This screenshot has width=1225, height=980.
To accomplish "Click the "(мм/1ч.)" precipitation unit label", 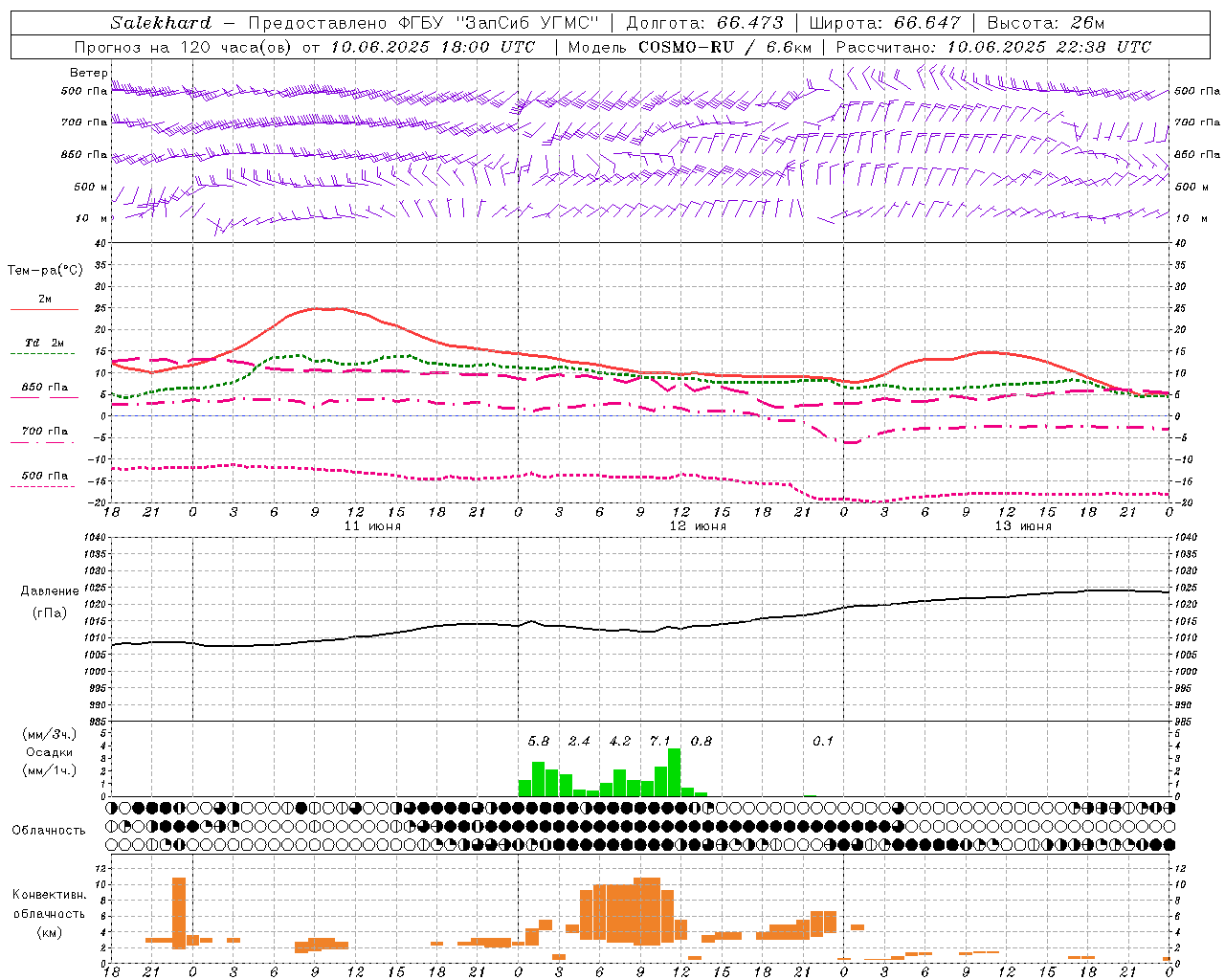I will 49,770.
